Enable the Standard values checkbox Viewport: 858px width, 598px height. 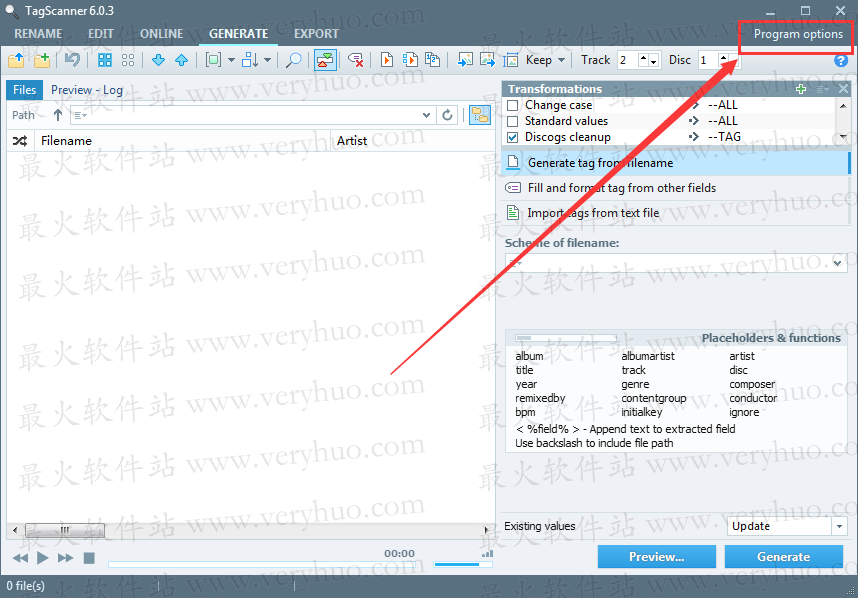(513, 121)
